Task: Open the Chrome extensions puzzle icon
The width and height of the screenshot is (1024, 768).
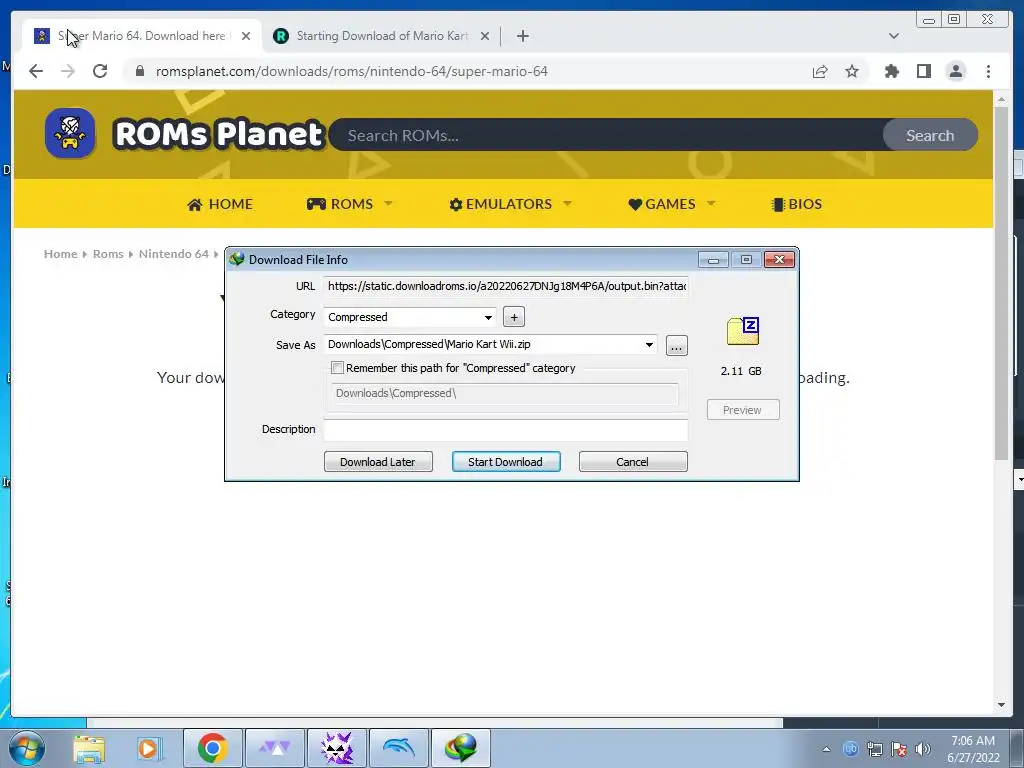Action: (x=891, y=71)
